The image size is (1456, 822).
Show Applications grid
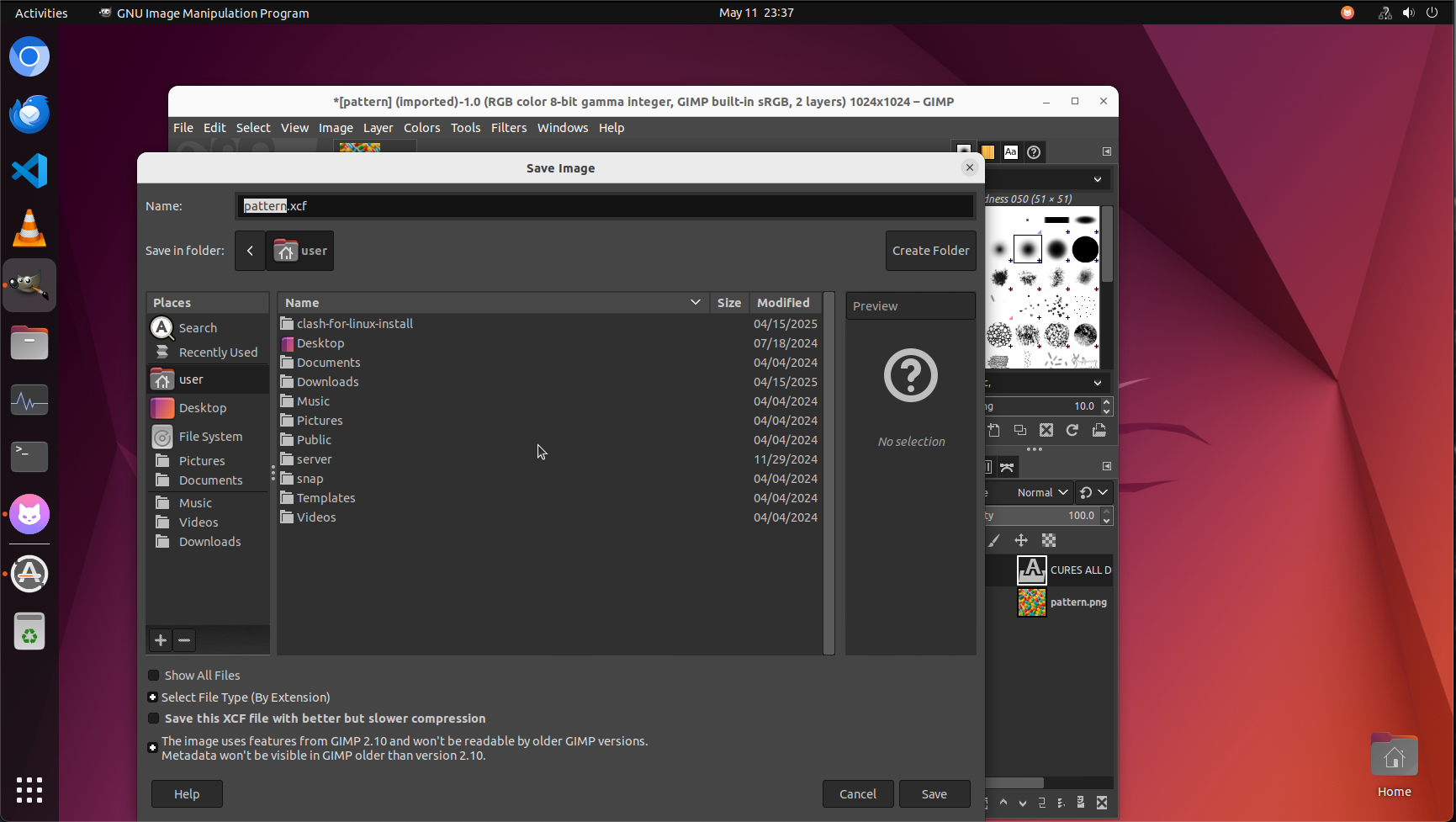coord(29,789)
